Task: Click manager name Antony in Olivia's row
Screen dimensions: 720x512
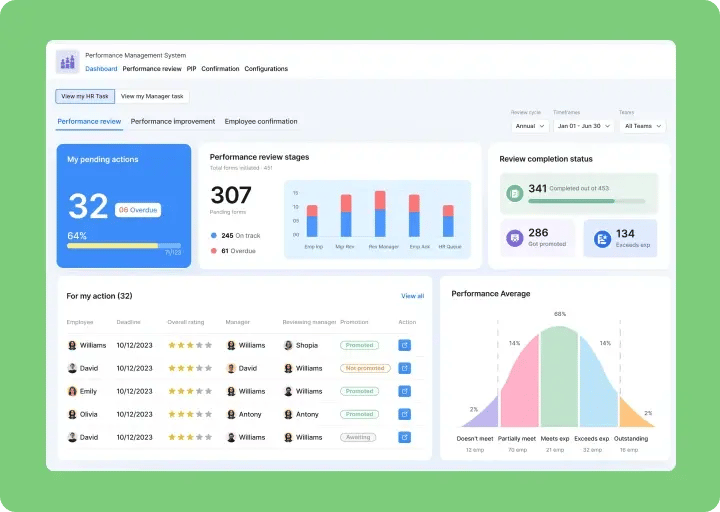Action: [250, 414]
